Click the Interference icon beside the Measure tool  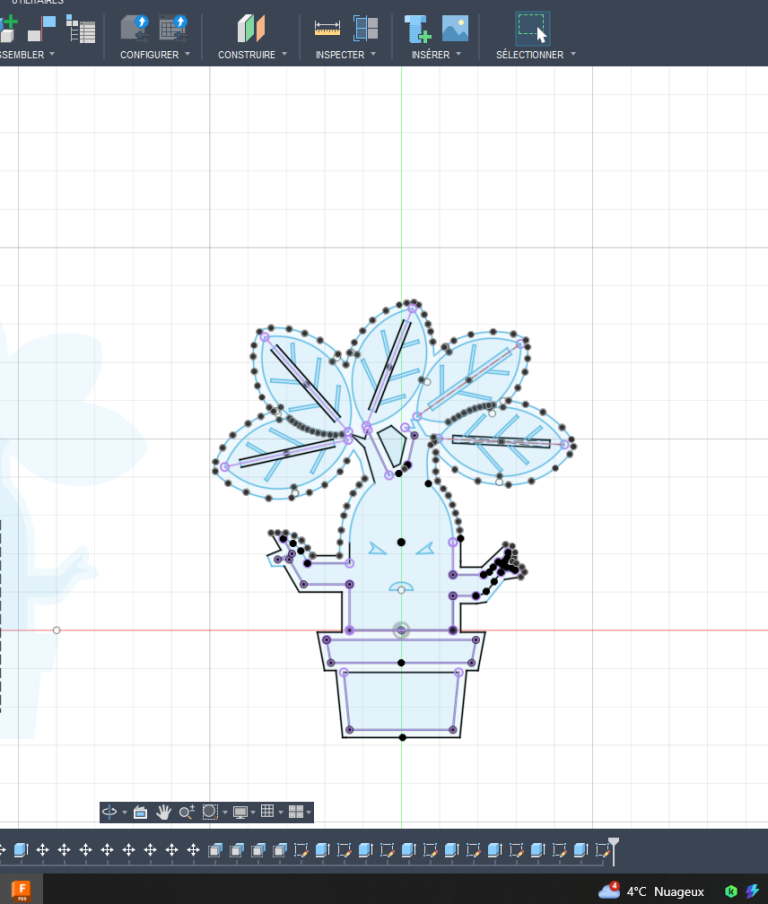[365, 28]
